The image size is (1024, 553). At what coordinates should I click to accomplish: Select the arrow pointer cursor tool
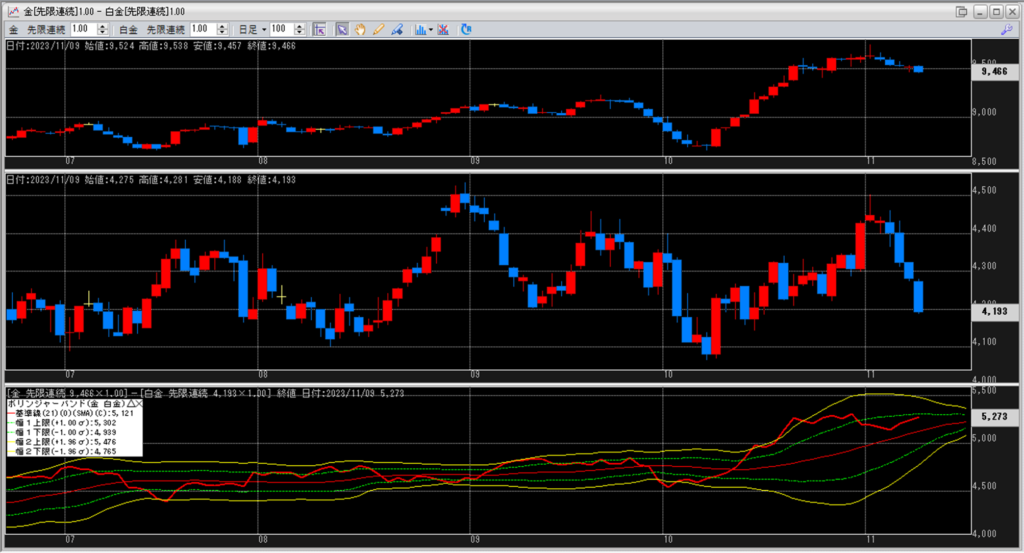click(342, 30)
